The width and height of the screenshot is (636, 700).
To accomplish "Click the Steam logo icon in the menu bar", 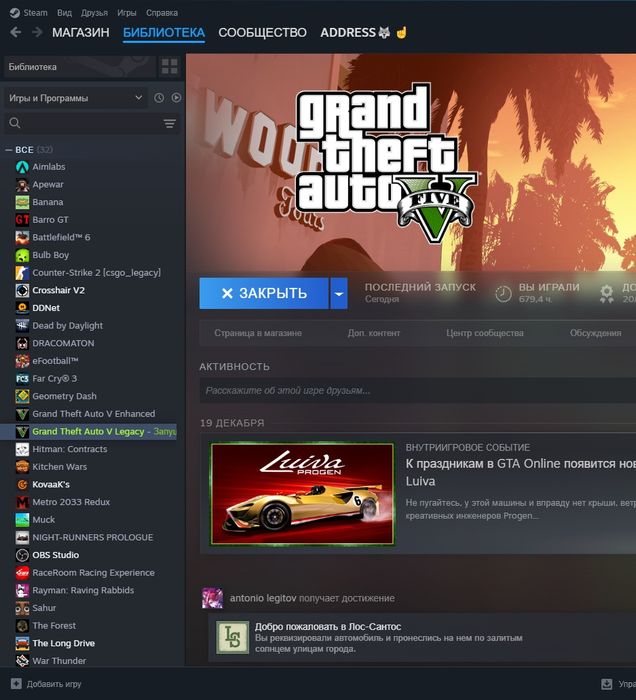I will click(x=15, y=12).
